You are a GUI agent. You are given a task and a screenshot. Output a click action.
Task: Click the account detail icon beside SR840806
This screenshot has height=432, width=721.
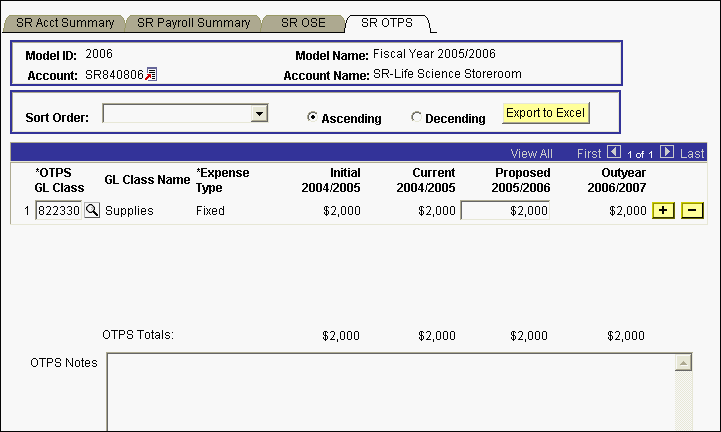click(151, 74)
